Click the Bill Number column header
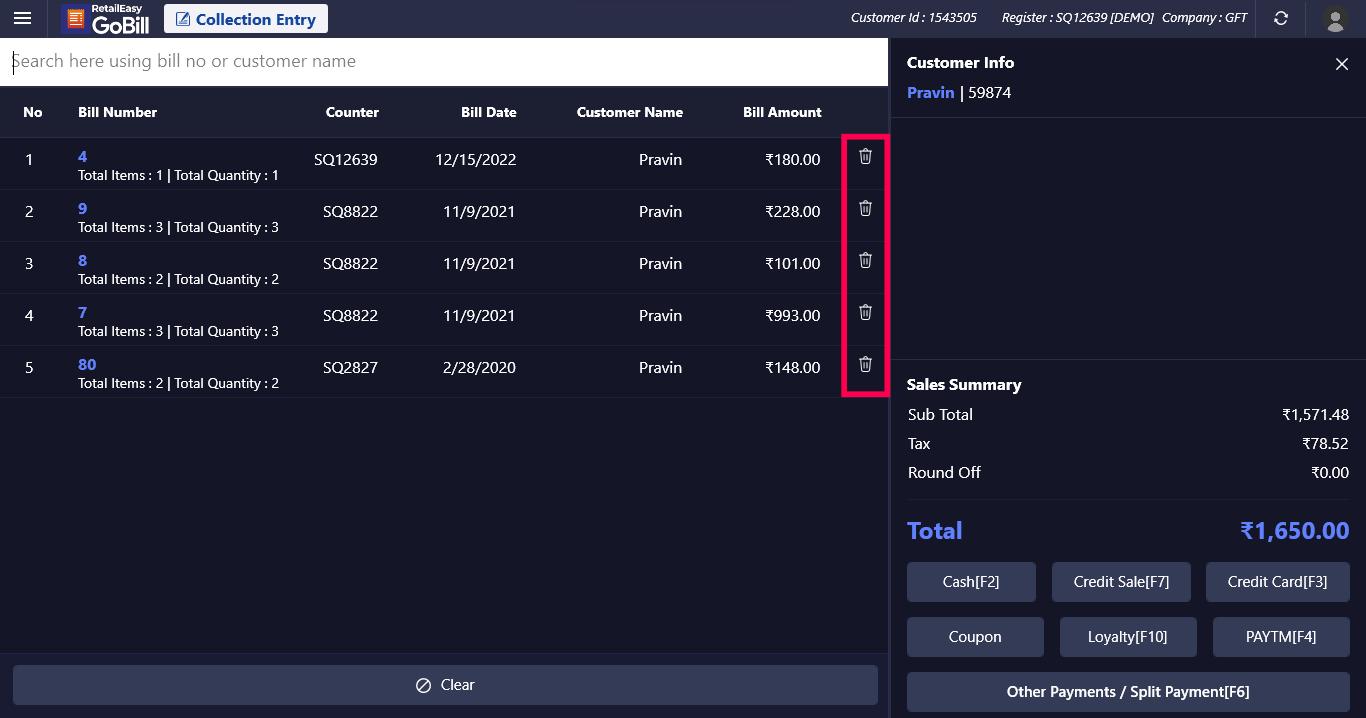The height and width of the screenshot is (718, 1366). [118, 112]
